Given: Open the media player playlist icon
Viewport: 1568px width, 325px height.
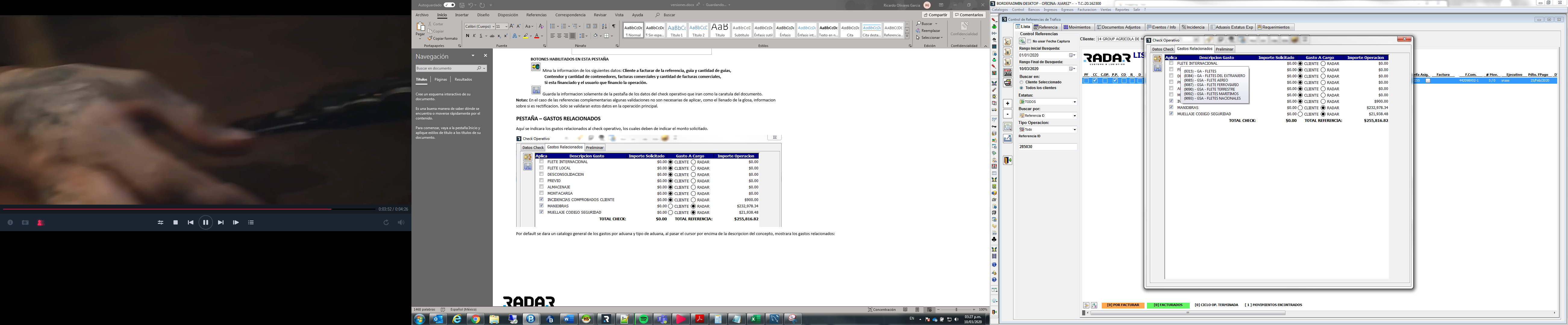Looking at the screenshot, I should [x=251, y=223].
